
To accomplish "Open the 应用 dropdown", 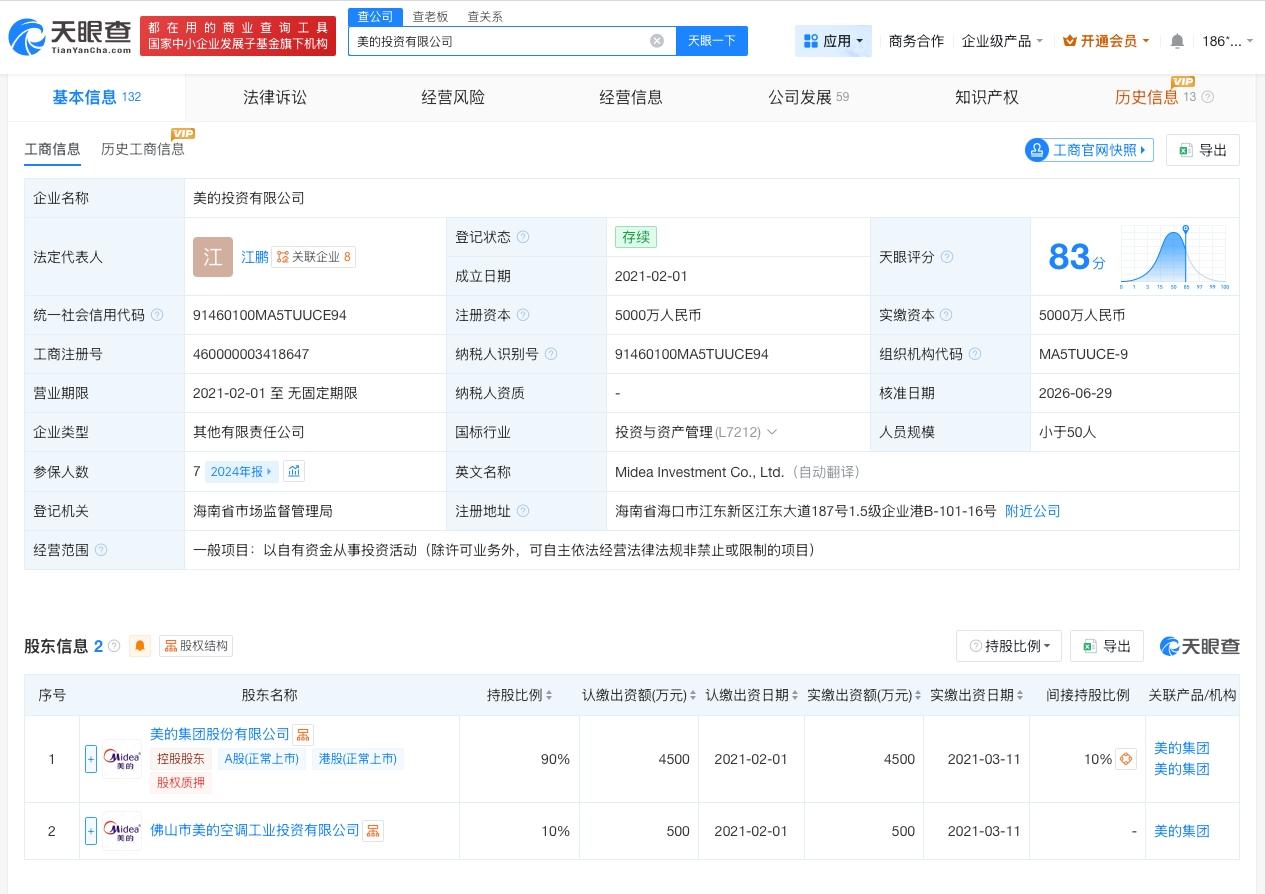I will pyautogui.click(x=833, y=41).
